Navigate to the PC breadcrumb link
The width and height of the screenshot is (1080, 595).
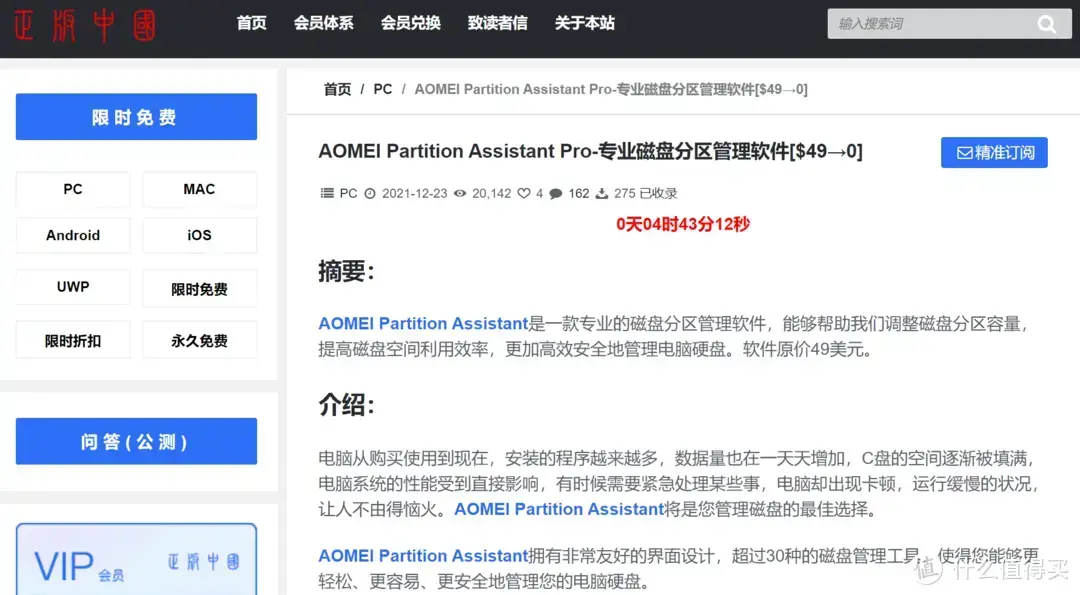[x=382, y=89]
